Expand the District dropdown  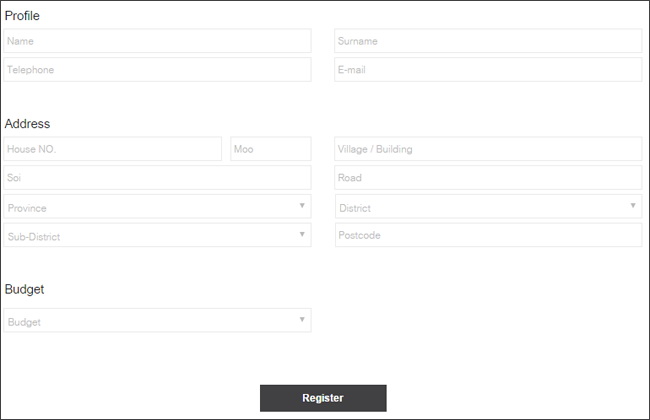click(480, 207)
